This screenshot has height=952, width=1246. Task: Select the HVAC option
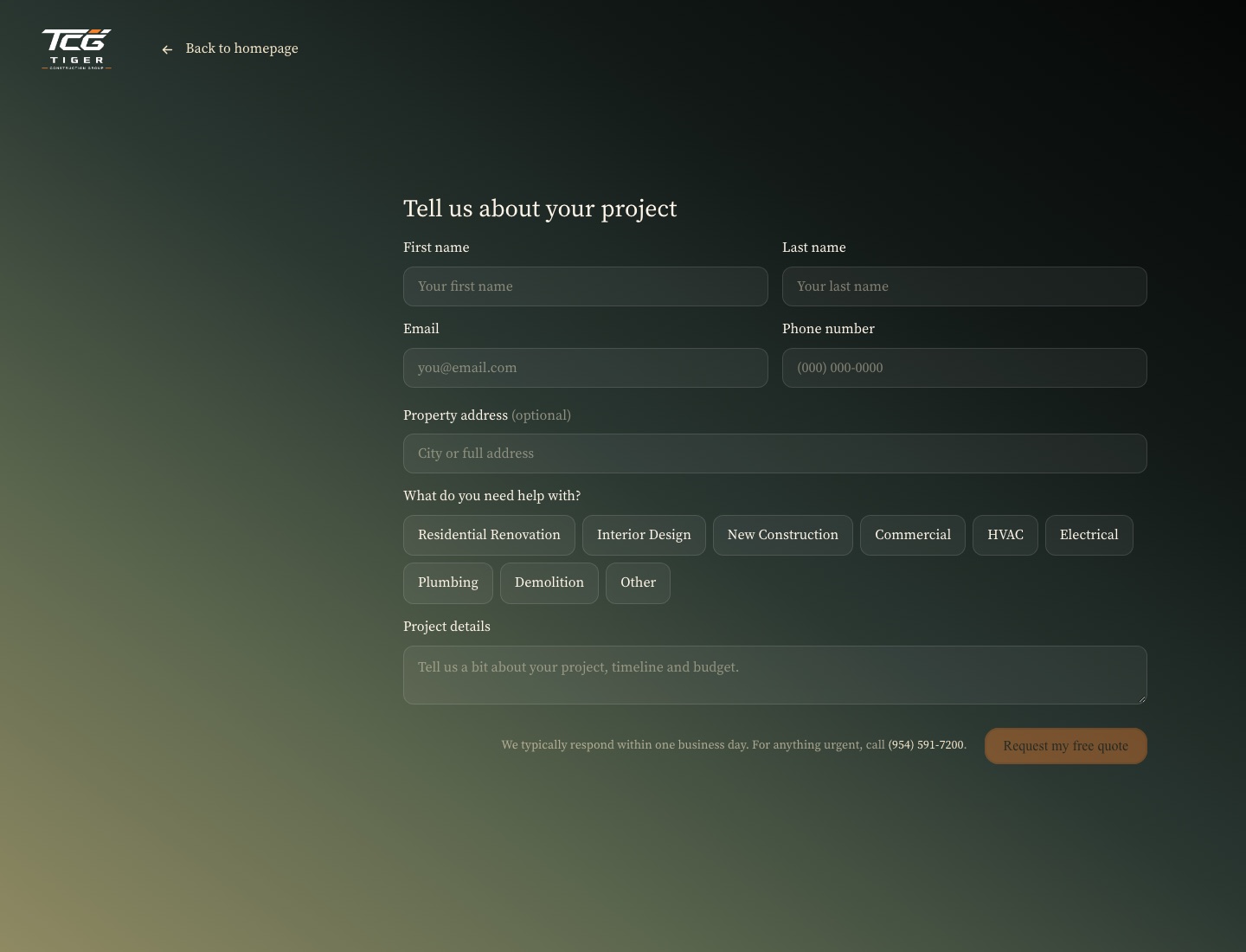click(x=1005, y=535)
